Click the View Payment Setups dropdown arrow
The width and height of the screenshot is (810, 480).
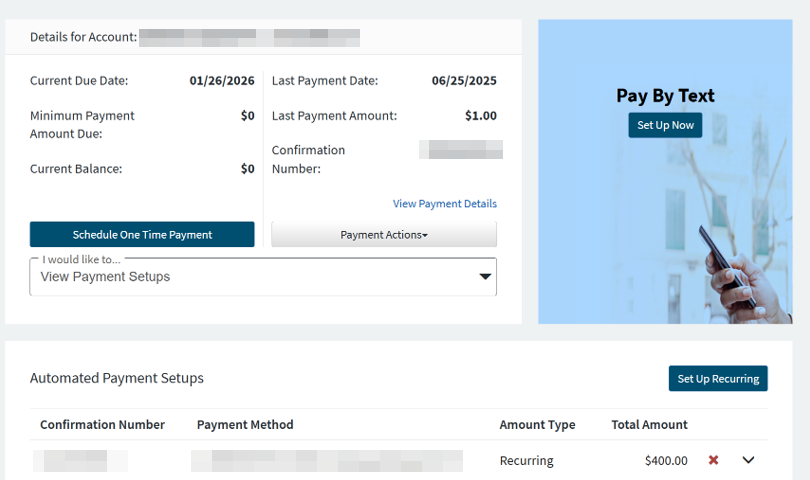click(485, 277)
